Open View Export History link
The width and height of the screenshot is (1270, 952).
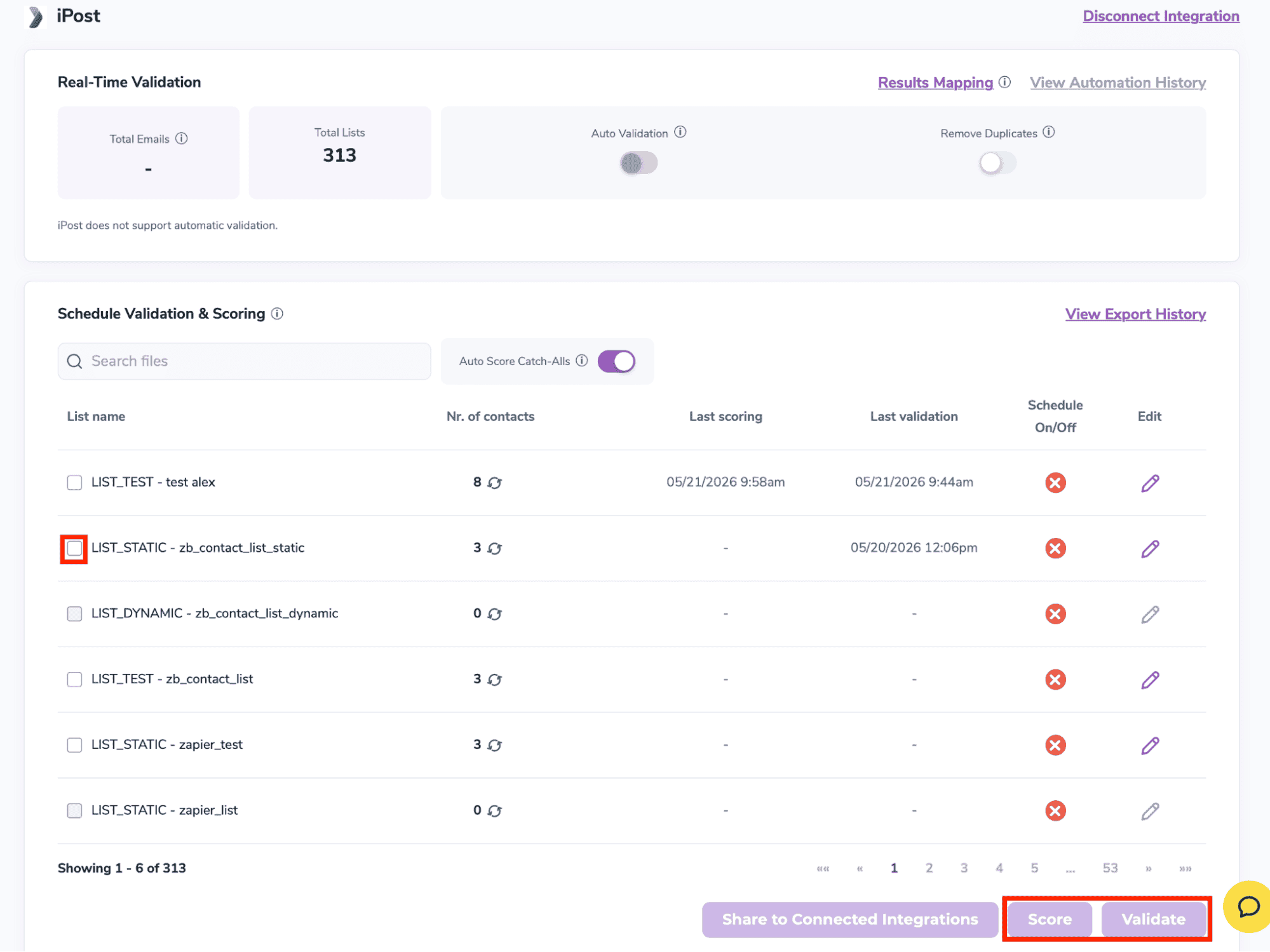[1135, 314]
